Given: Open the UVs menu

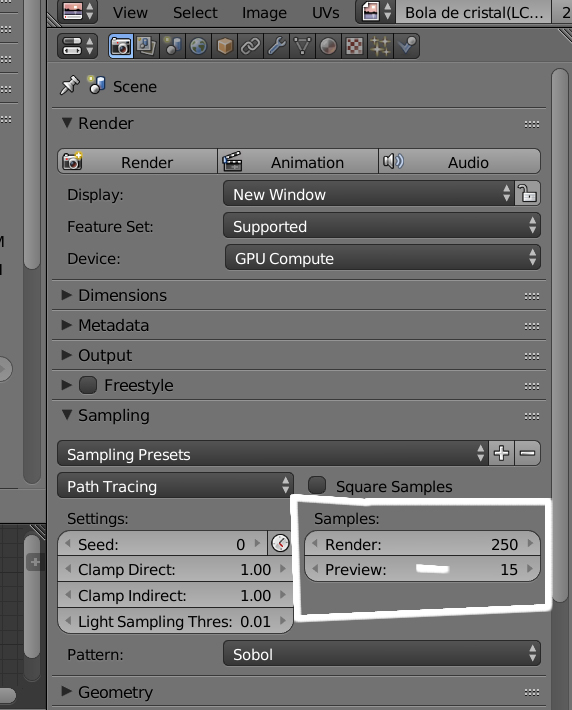Looking at the screenshot, I should pos(325,13).
